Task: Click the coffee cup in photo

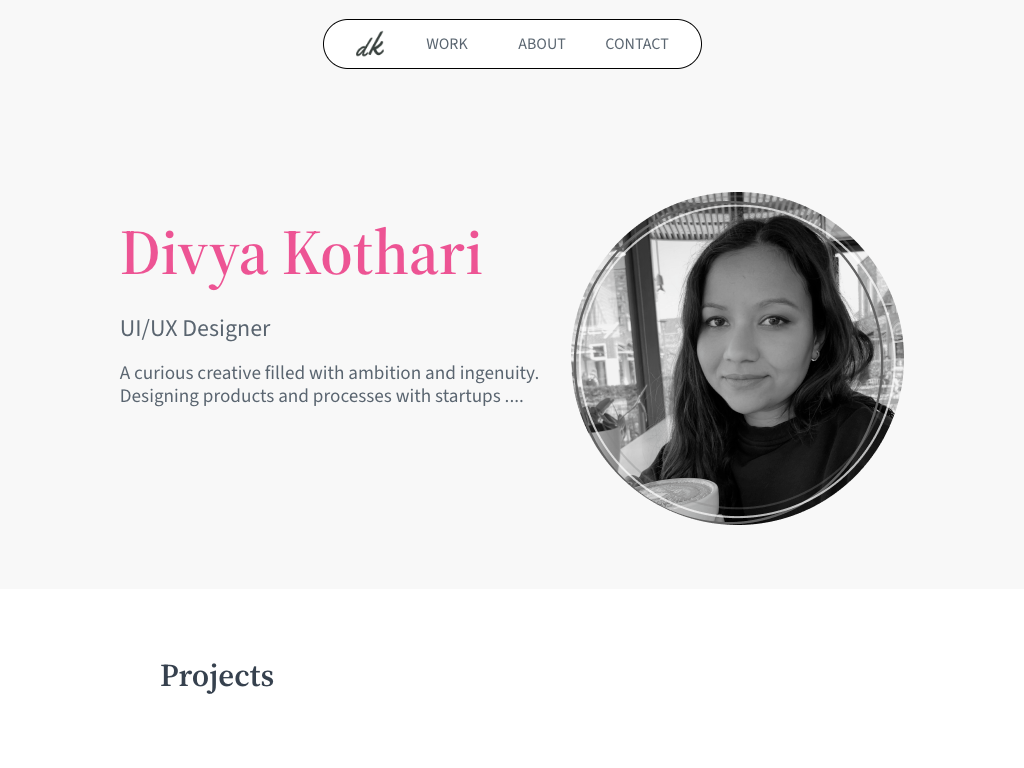Action: [x=679, y=500]
